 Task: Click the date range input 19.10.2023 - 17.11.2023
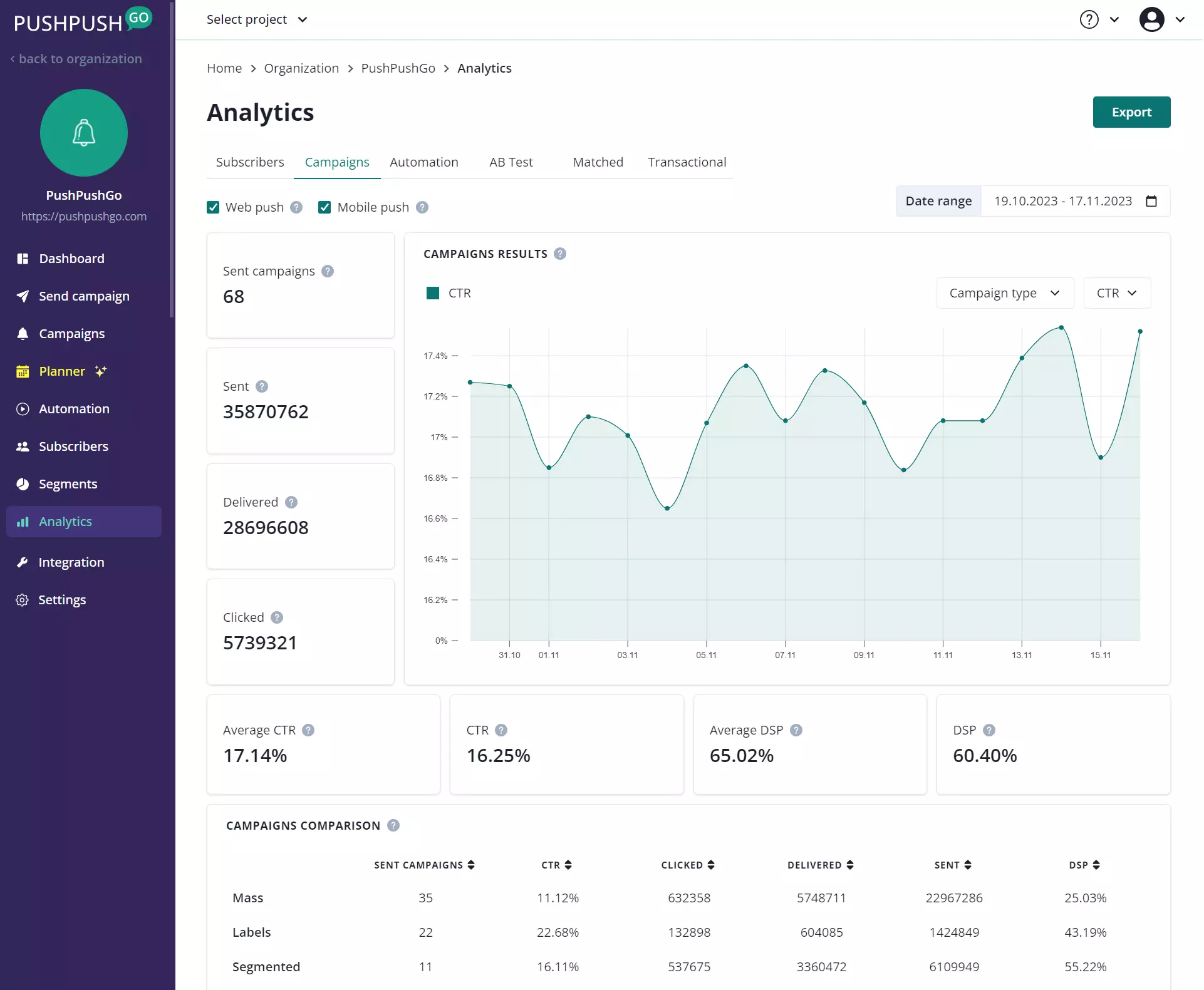point(1075,201)
